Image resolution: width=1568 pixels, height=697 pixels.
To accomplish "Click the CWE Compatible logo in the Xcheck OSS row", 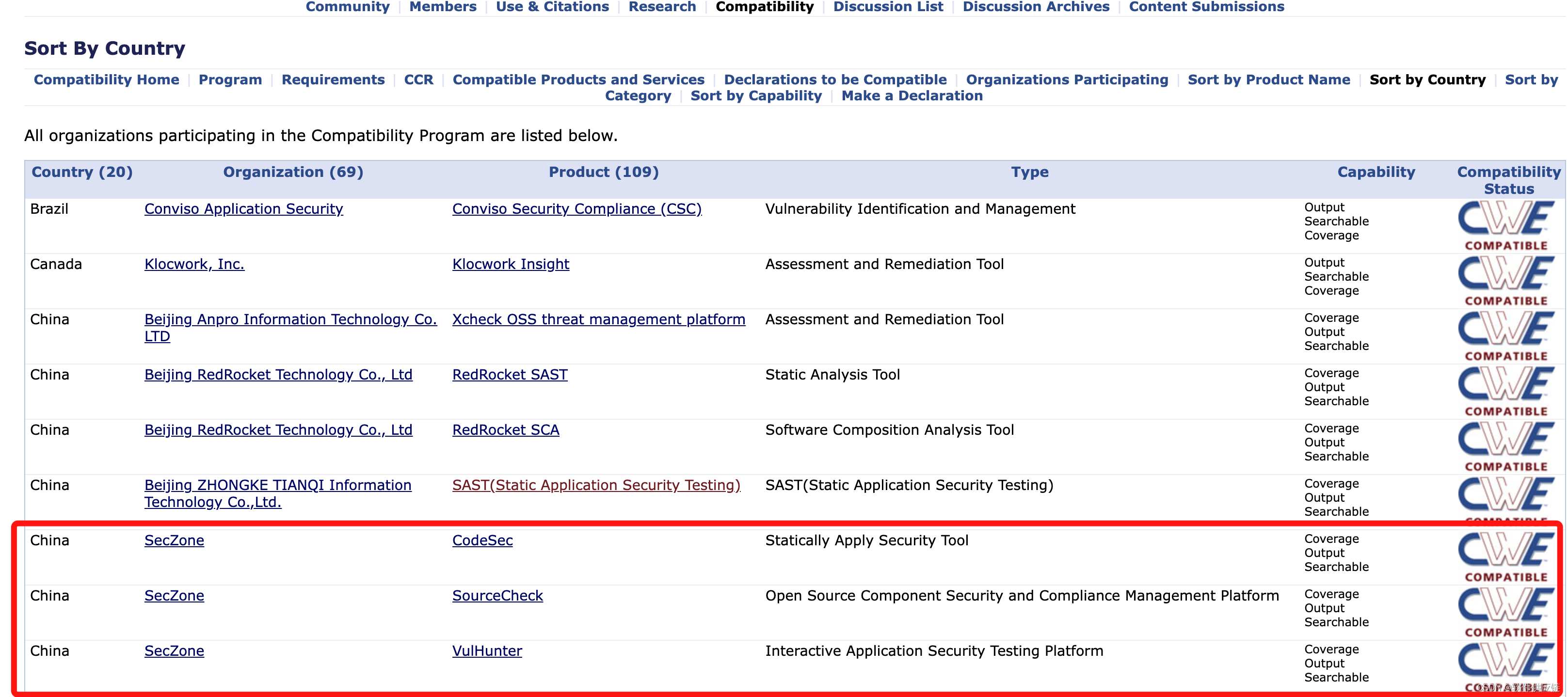I will point(1506,337).
